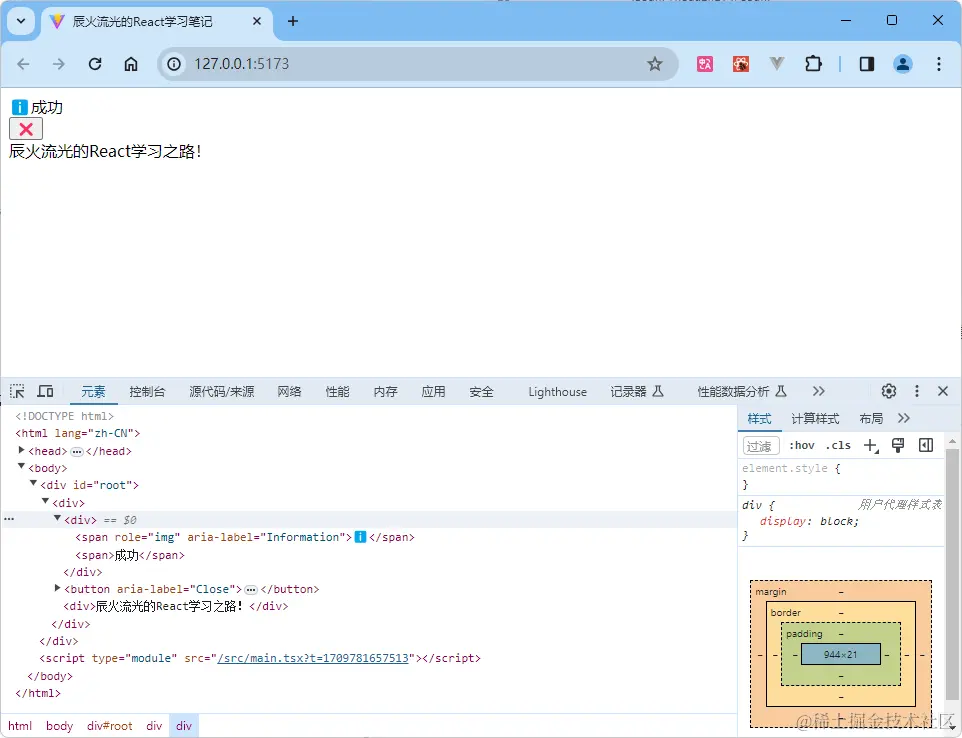Collapse the body element node
Screen dimensions: 962x738
point(21,467)
